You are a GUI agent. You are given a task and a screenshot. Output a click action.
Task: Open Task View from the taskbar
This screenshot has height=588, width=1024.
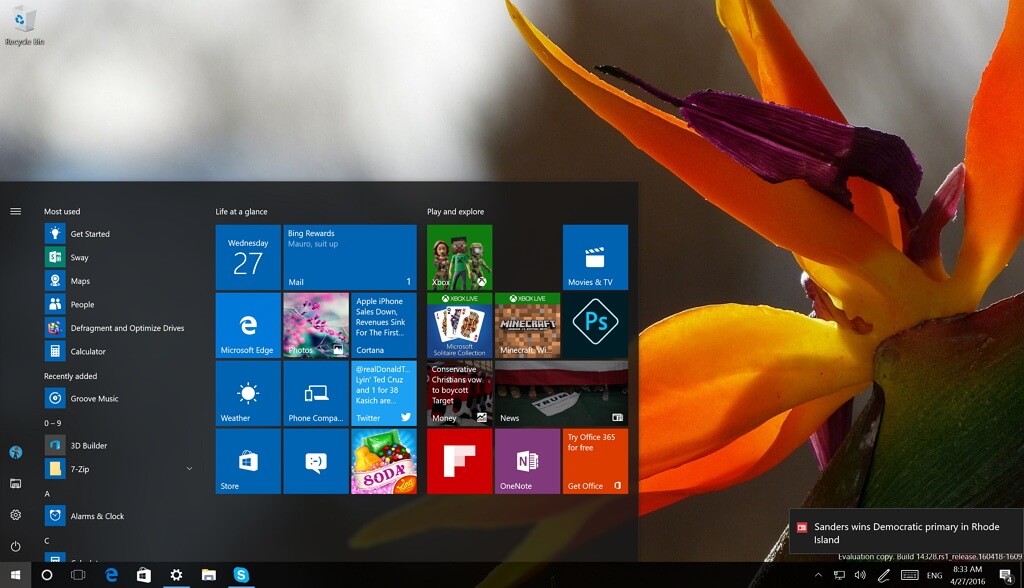(79, 575)
